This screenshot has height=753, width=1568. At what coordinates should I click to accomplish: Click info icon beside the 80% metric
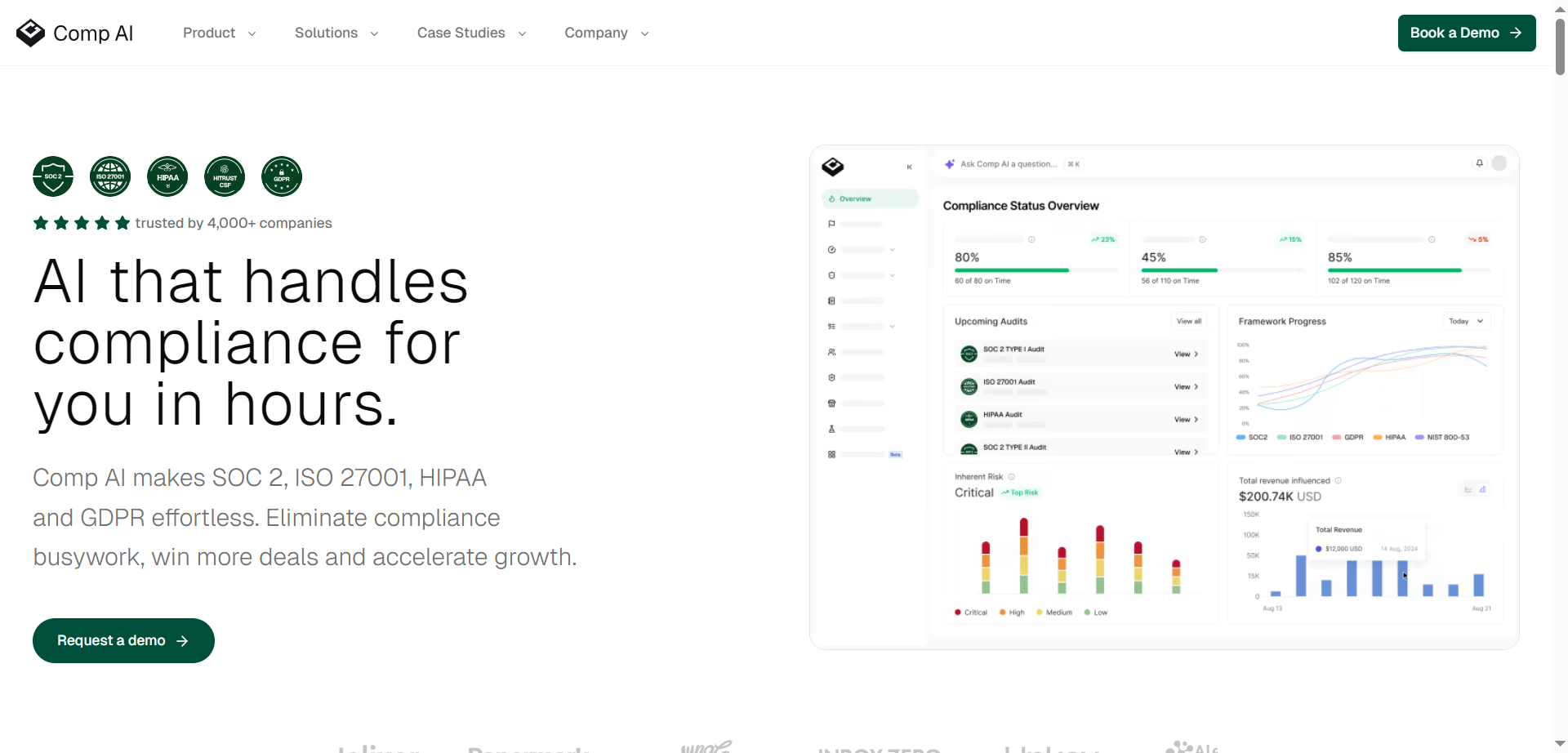coord(1031,239)
